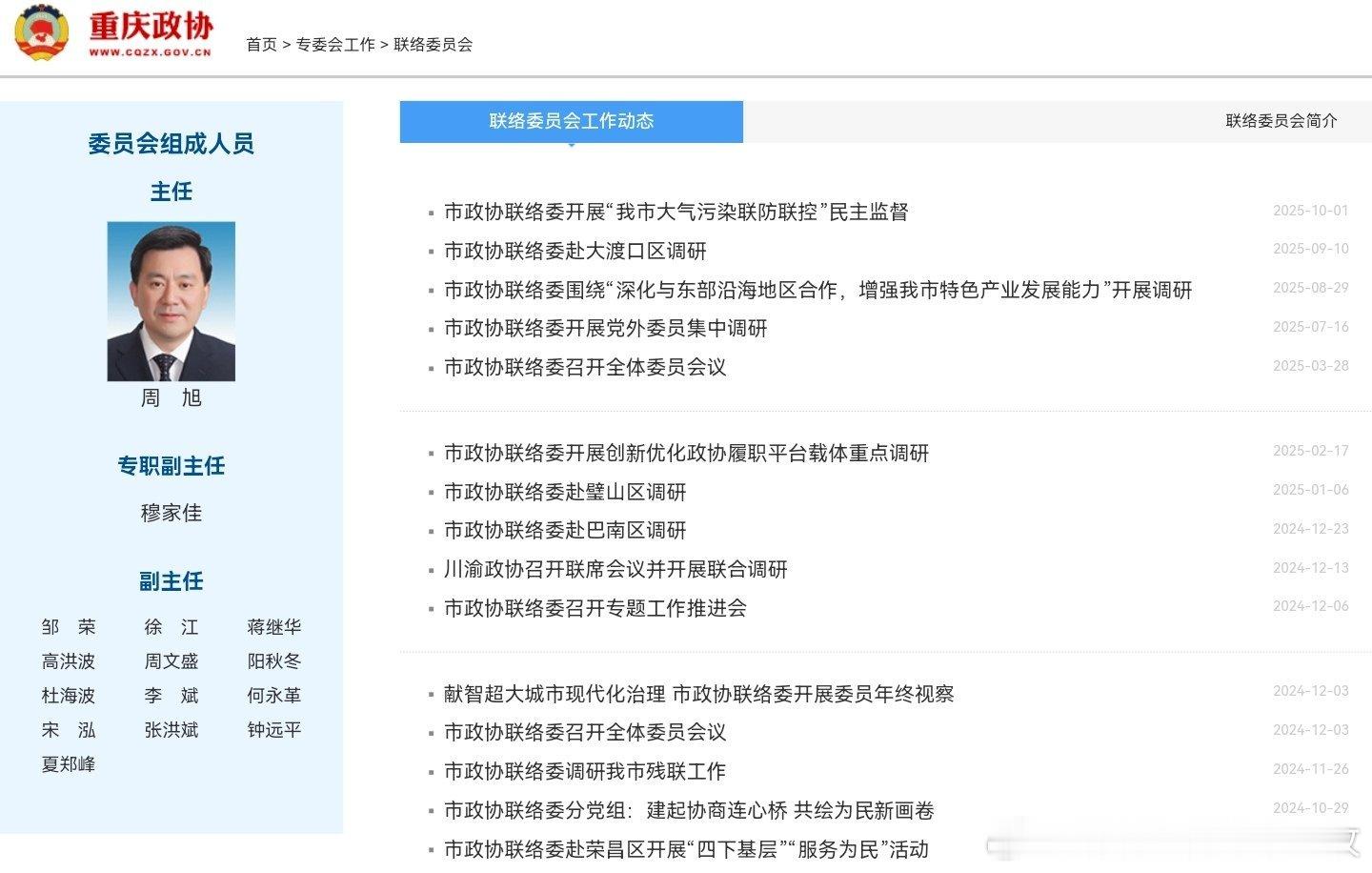Open article 市政协联络委赴巴南区调研
This screenshot has height=873, width=1372.
(x=565, y=531)
